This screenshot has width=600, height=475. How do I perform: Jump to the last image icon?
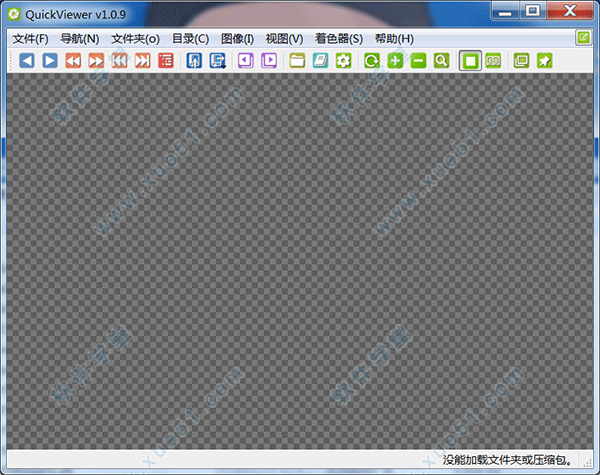(142, 62)
